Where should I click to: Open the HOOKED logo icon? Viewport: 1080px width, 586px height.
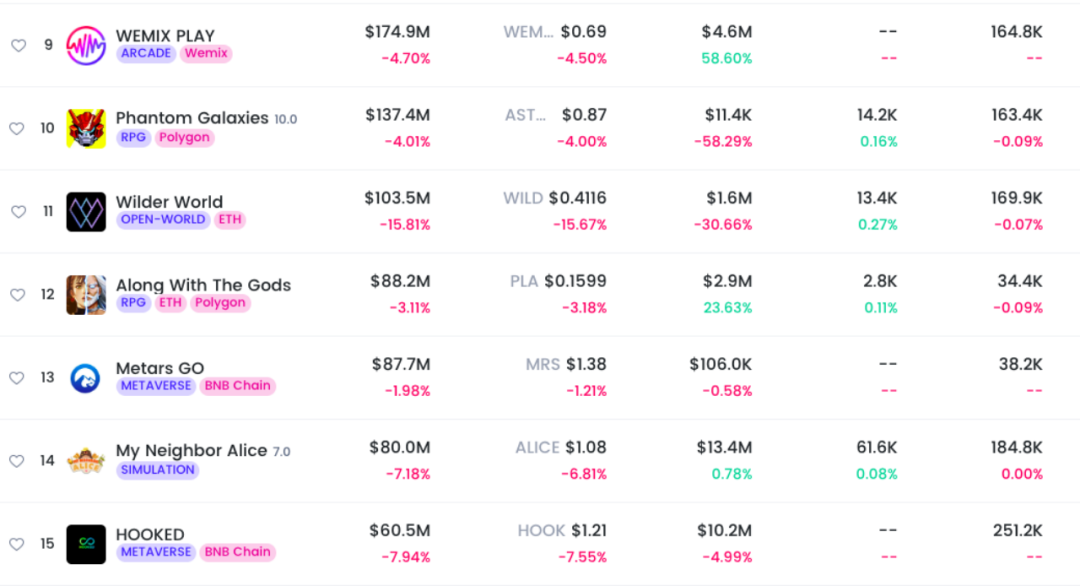[x=86, y=543]
